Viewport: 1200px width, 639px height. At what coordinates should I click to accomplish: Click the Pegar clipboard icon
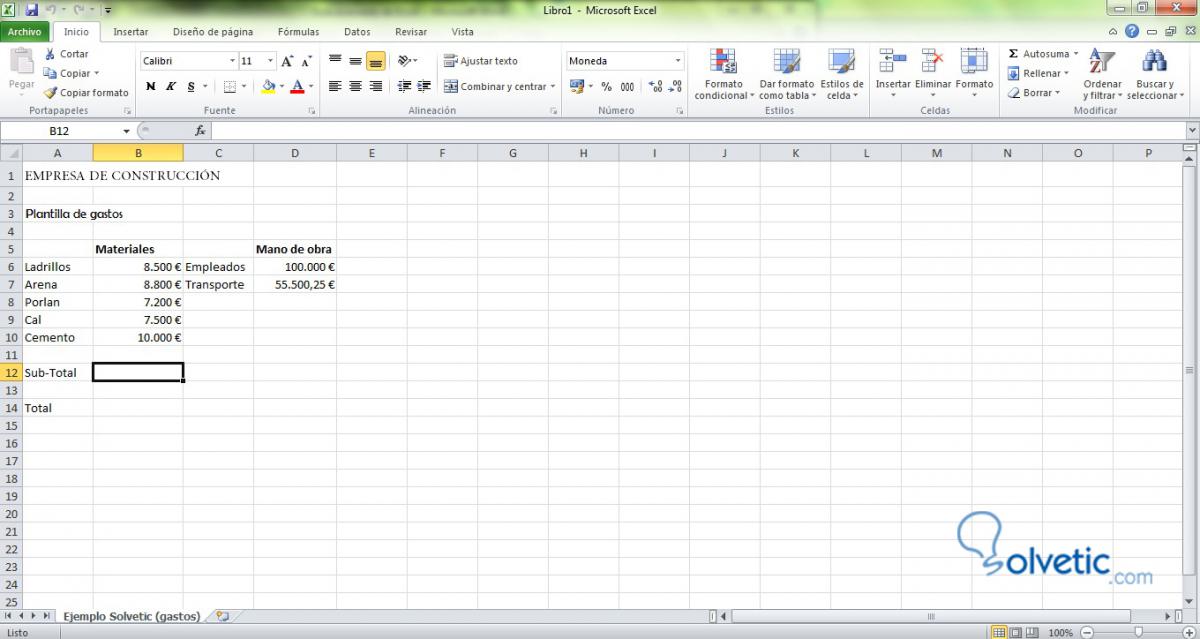click(21, 62)
